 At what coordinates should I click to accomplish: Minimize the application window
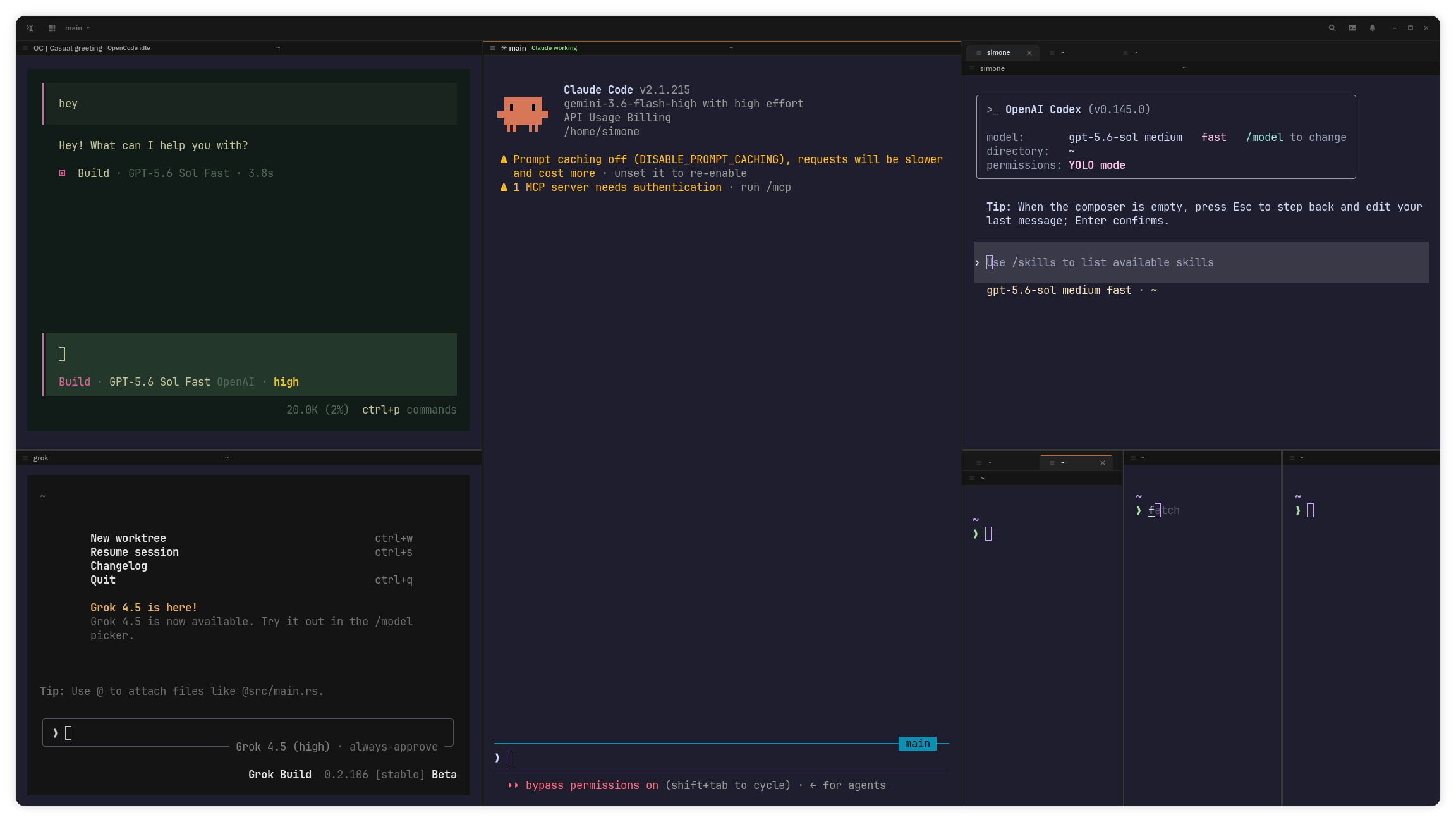1394,28
